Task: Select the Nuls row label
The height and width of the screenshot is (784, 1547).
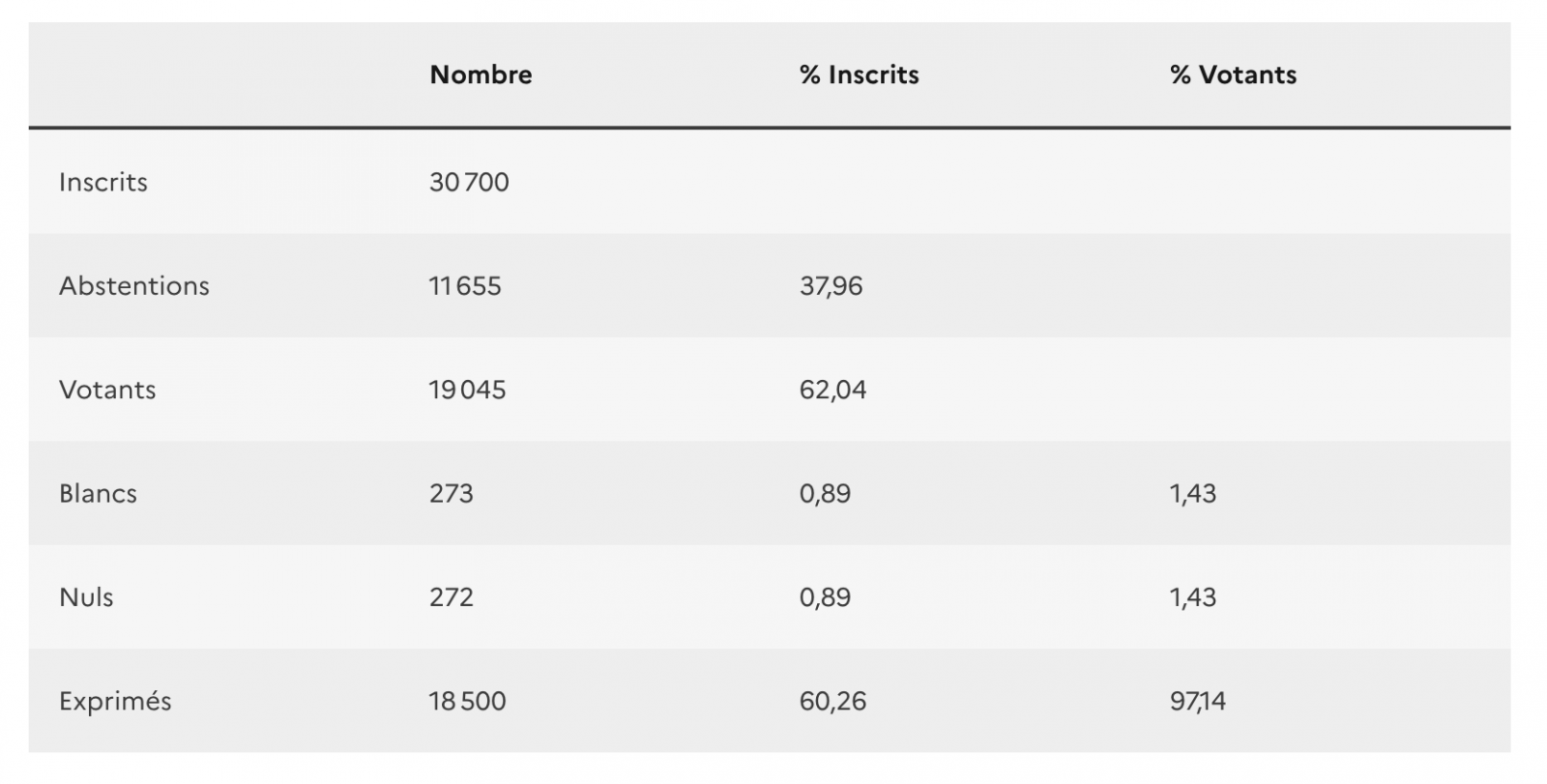Action: click(x=86, y=597)
